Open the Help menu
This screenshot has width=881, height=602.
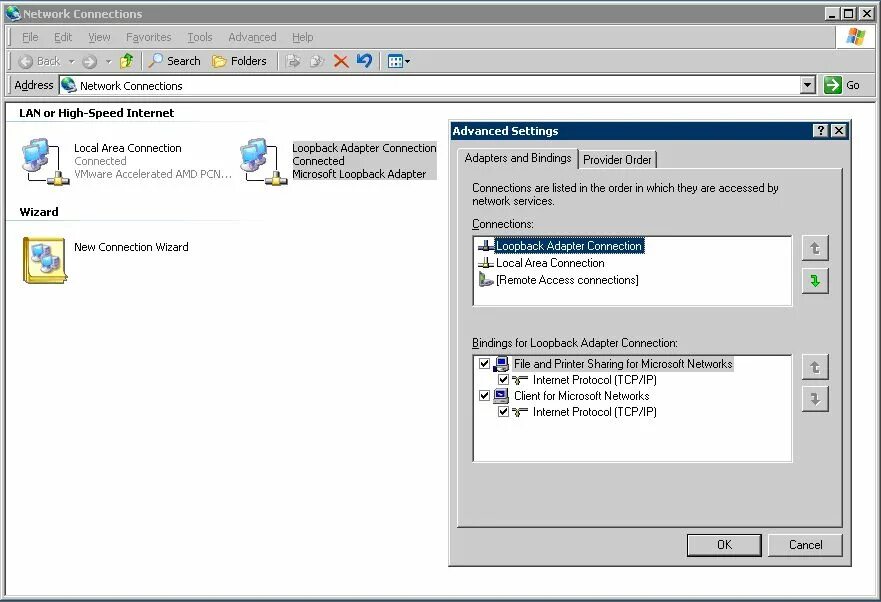point(302,37)
